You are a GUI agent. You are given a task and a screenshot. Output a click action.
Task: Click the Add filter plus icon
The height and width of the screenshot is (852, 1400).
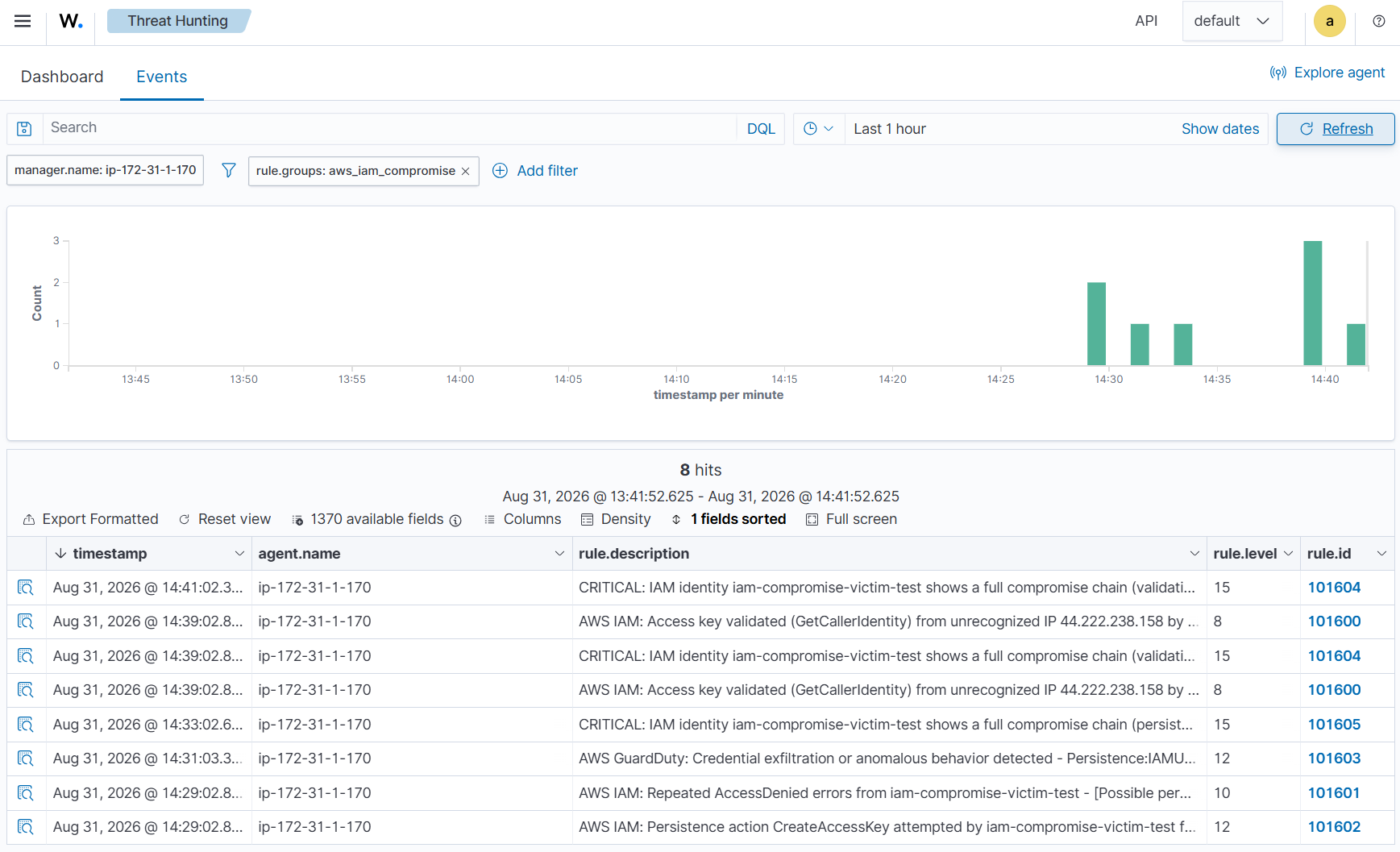click(x=501, y=170)
